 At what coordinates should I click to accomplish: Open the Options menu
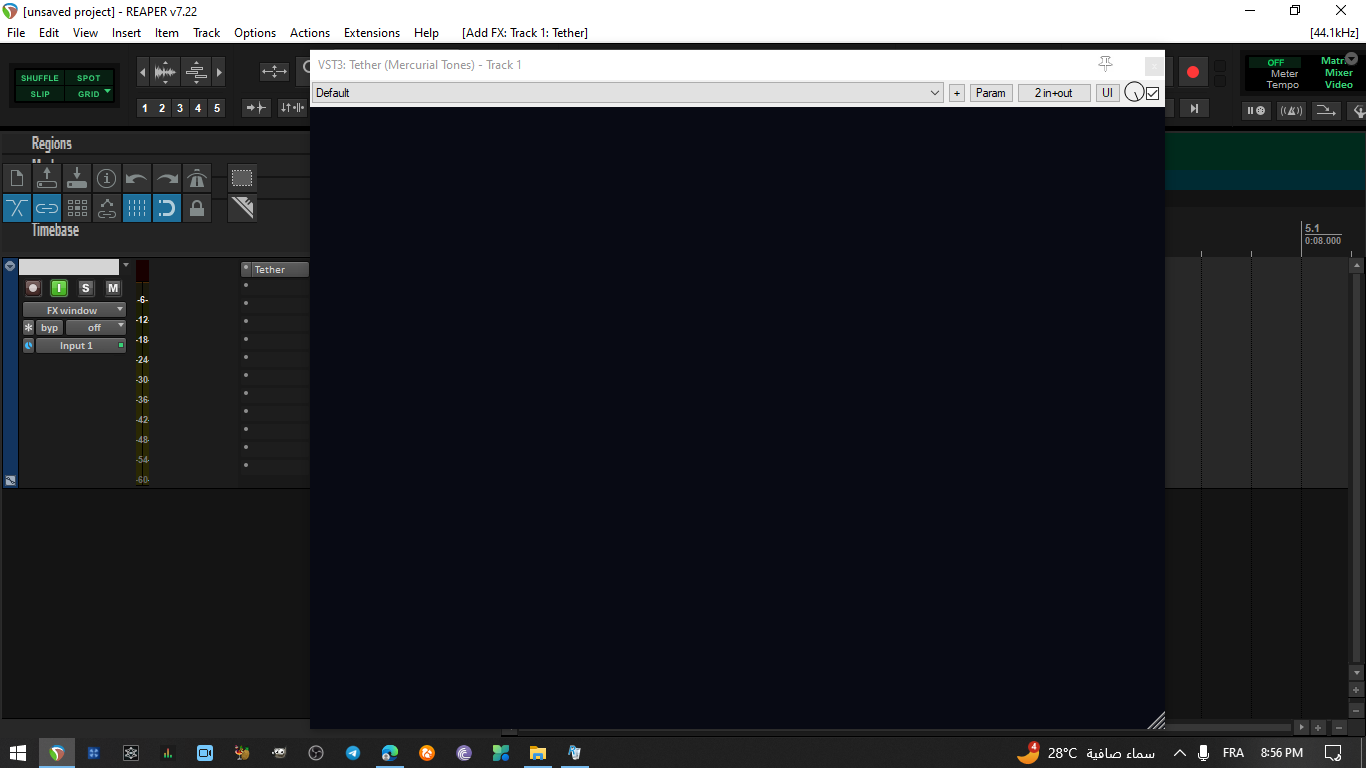click(x=255, y=33)
